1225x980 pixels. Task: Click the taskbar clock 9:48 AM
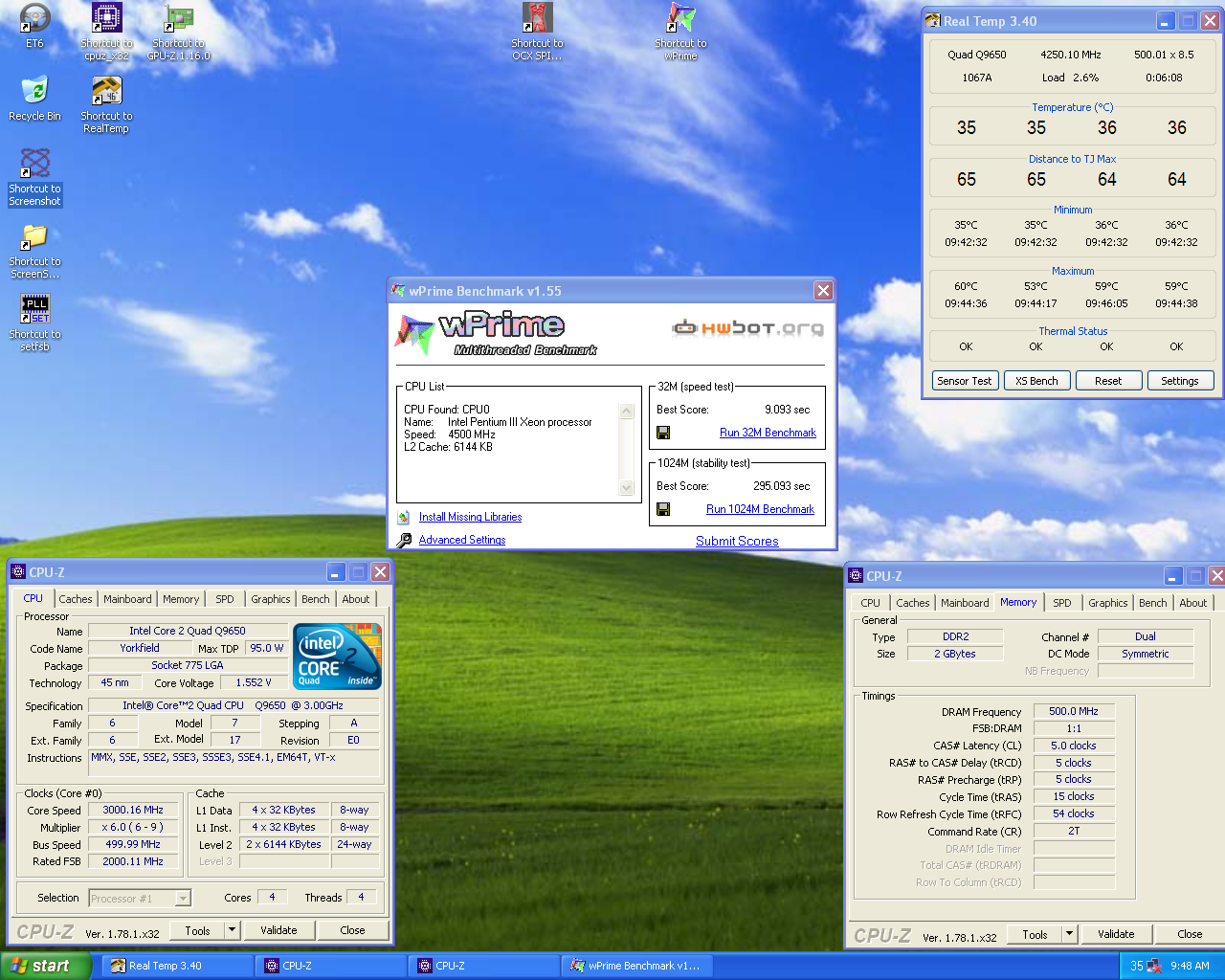(x=1190, y=966)
